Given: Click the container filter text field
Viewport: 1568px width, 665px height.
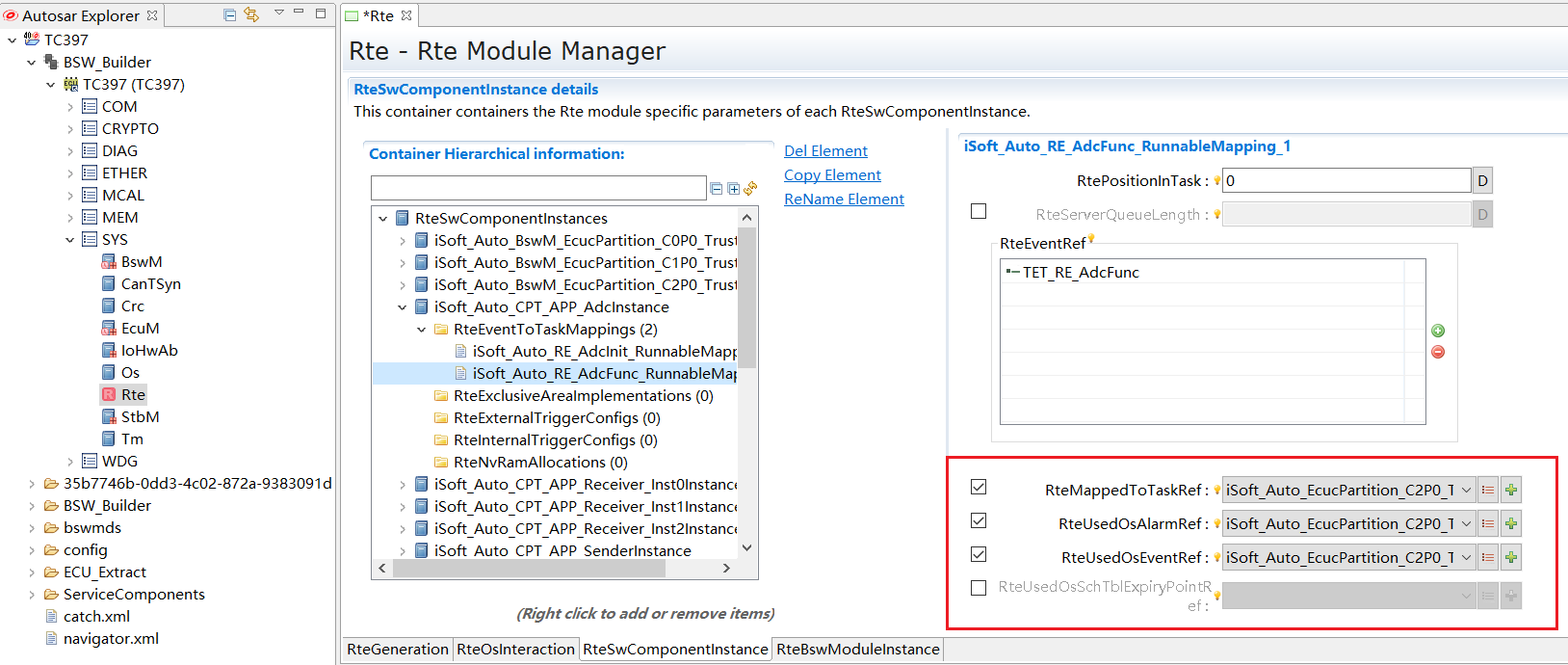Looking at the screenshot, I should [538, 188].
